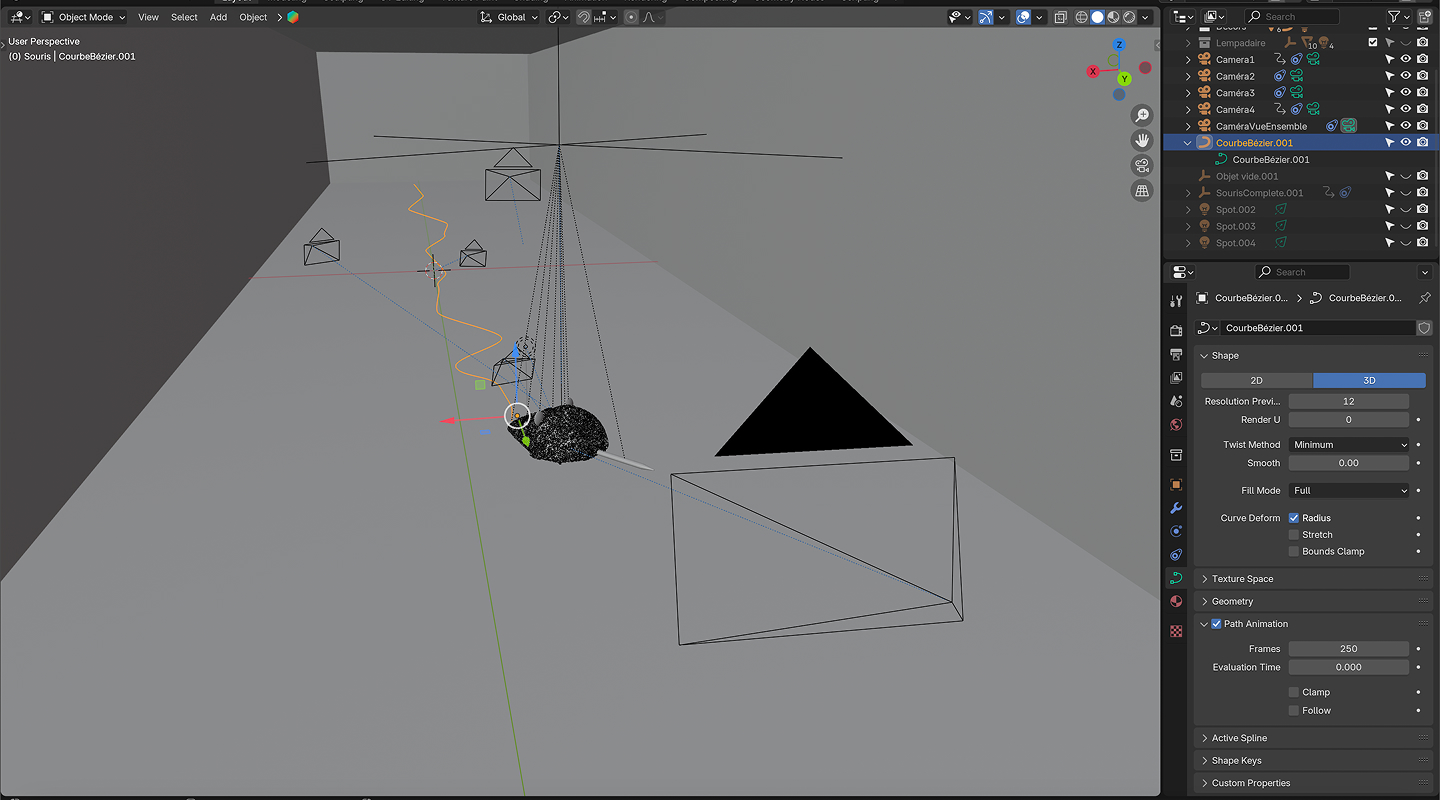Expand the Geometry panel

click(x=1232, y=601)
